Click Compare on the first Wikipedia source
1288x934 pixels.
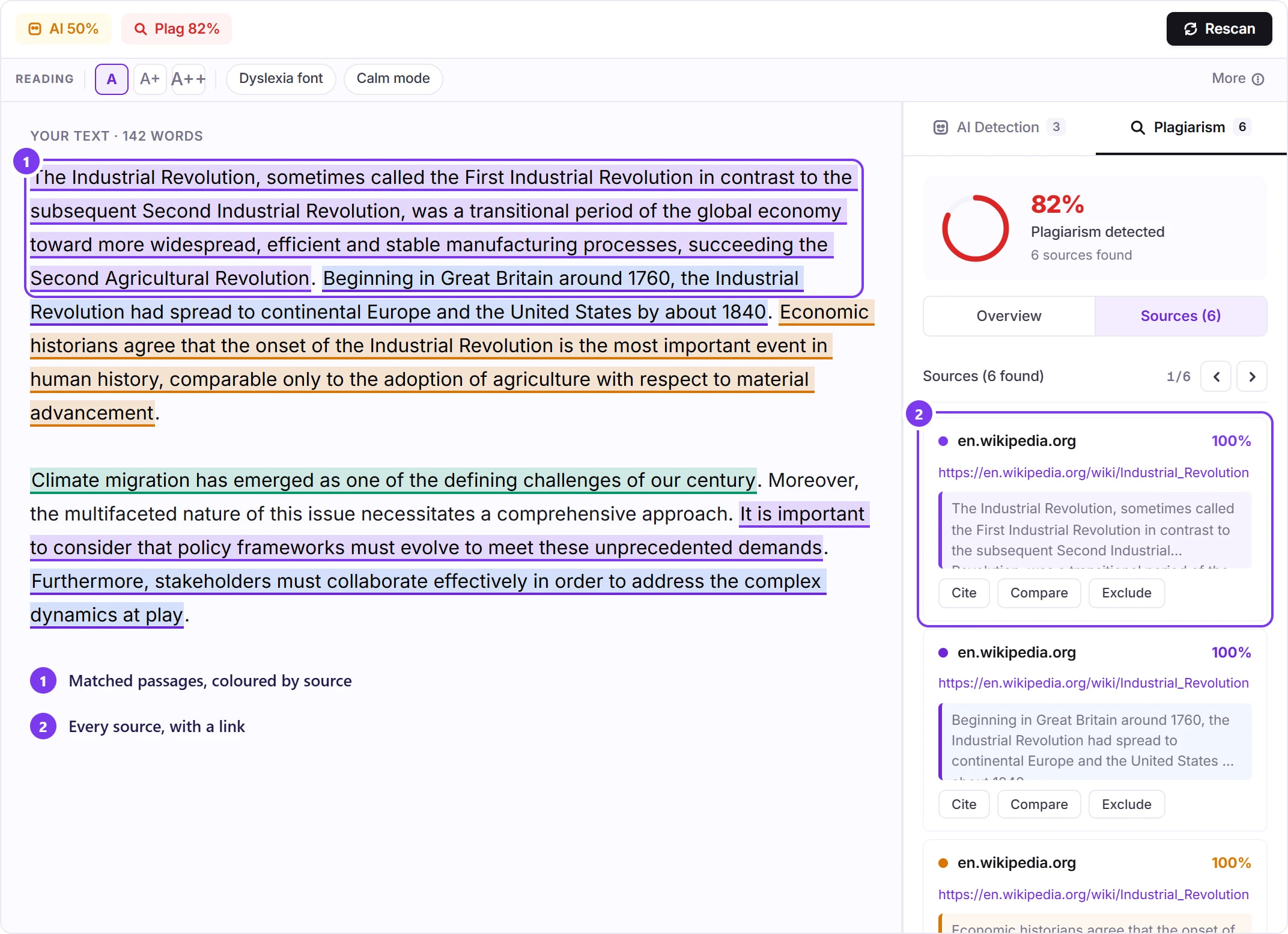pos(1039,593)
